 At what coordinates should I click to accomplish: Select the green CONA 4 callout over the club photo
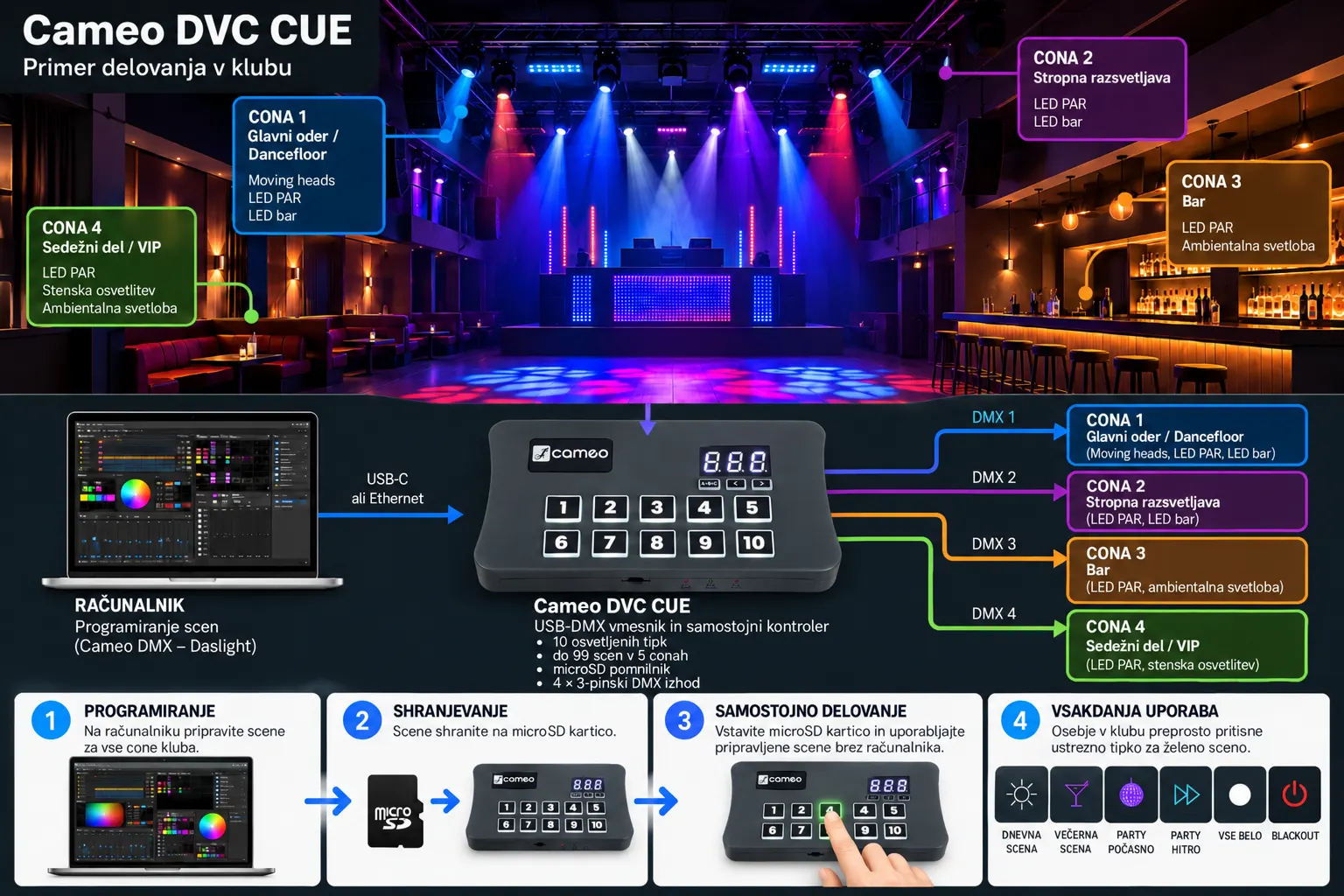point(111,267)
